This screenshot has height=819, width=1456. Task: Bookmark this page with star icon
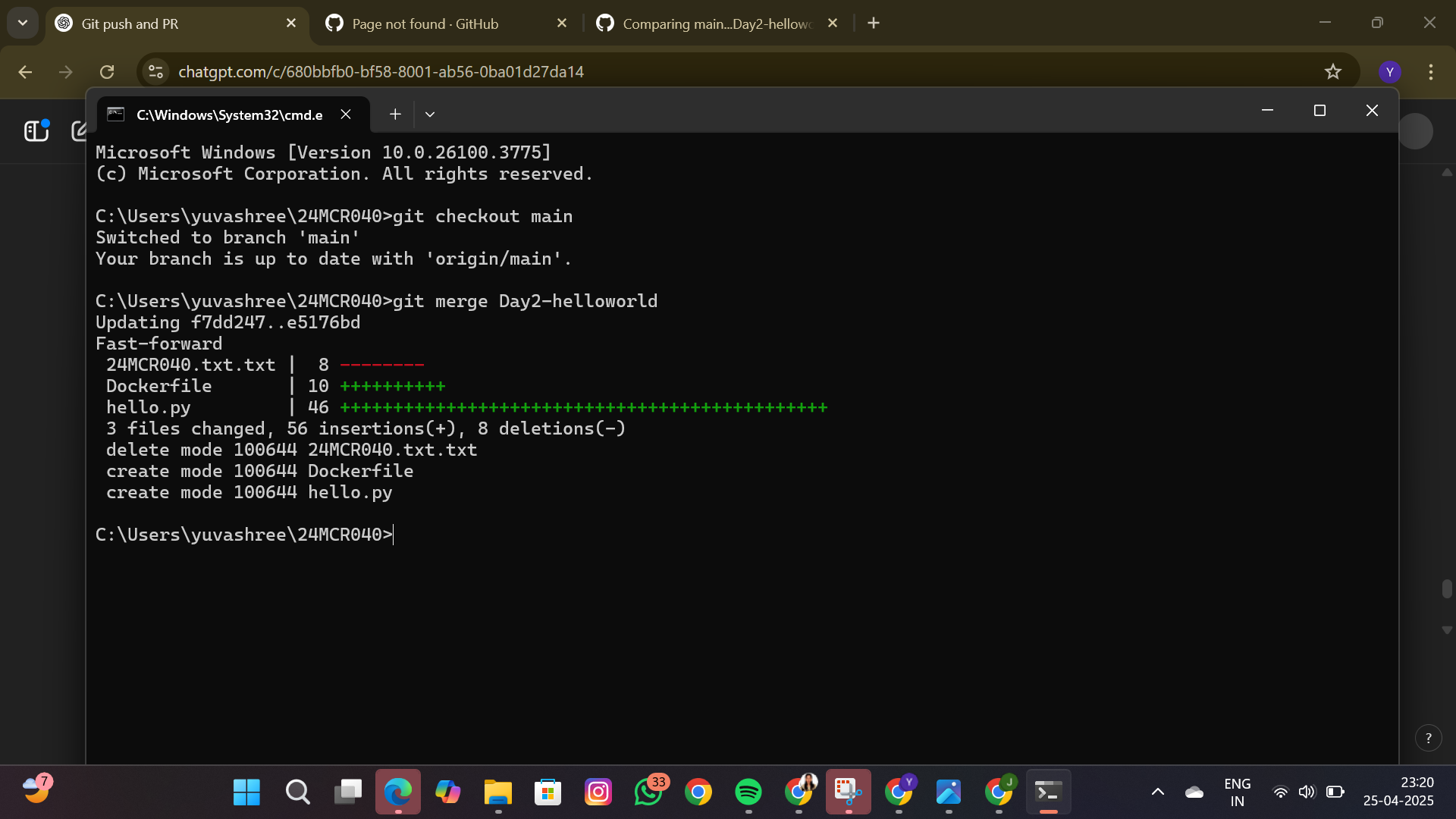point(1332,71)
